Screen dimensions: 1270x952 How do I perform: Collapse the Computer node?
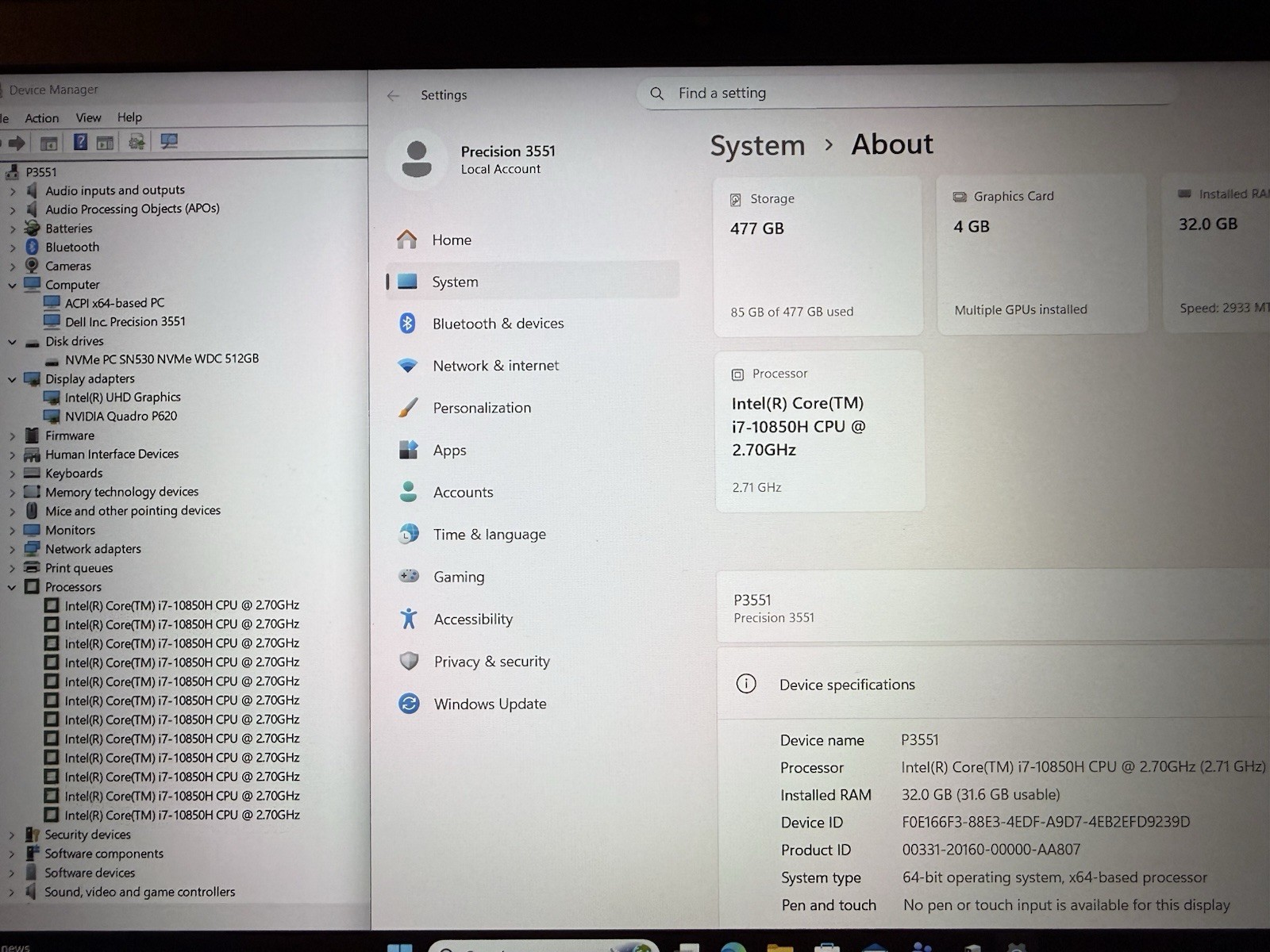(13, 285)
